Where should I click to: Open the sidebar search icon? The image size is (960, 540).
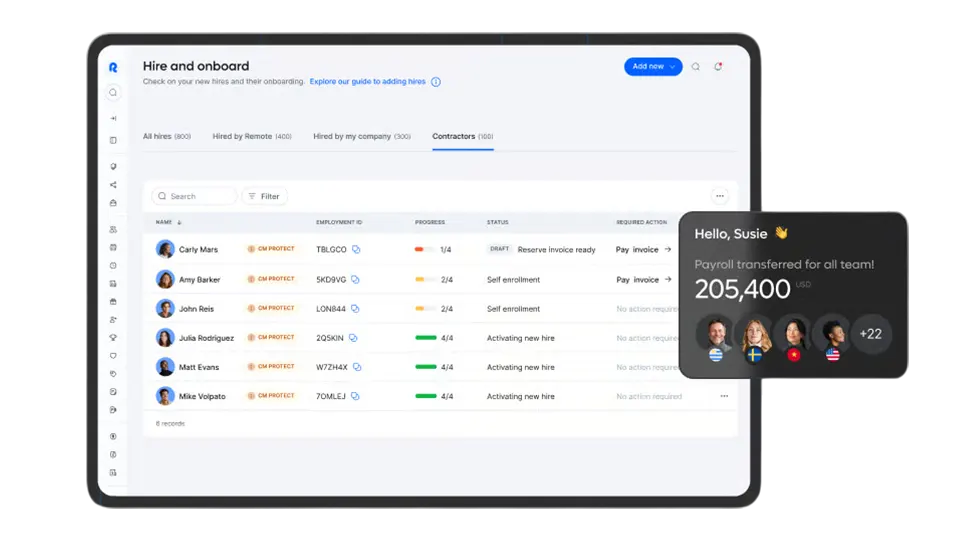pos(113,93)
